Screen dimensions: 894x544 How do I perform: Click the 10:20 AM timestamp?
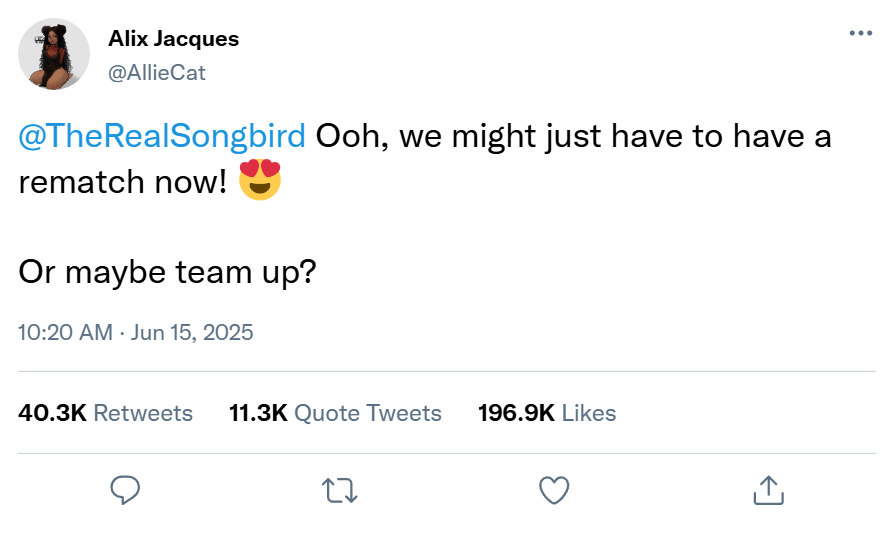pos(65,332)
